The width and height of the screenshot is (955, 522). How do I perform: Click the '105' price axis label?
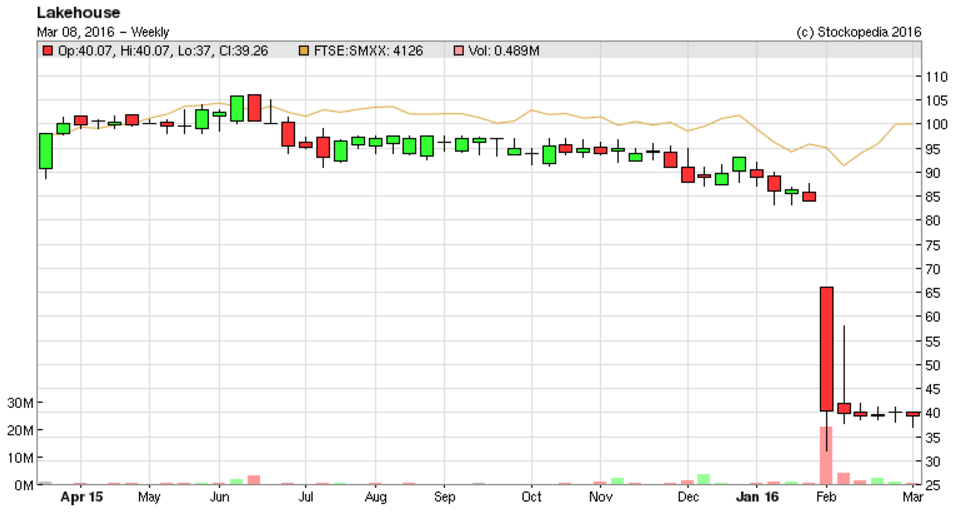pyautogui.click(x=937, y=101)
